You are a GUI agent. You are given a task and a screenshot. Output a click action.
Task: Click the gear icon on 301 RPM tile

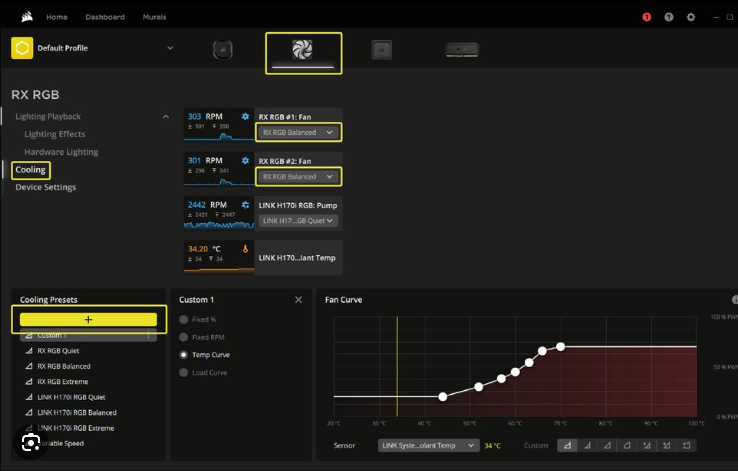click(x=245, y=160)
